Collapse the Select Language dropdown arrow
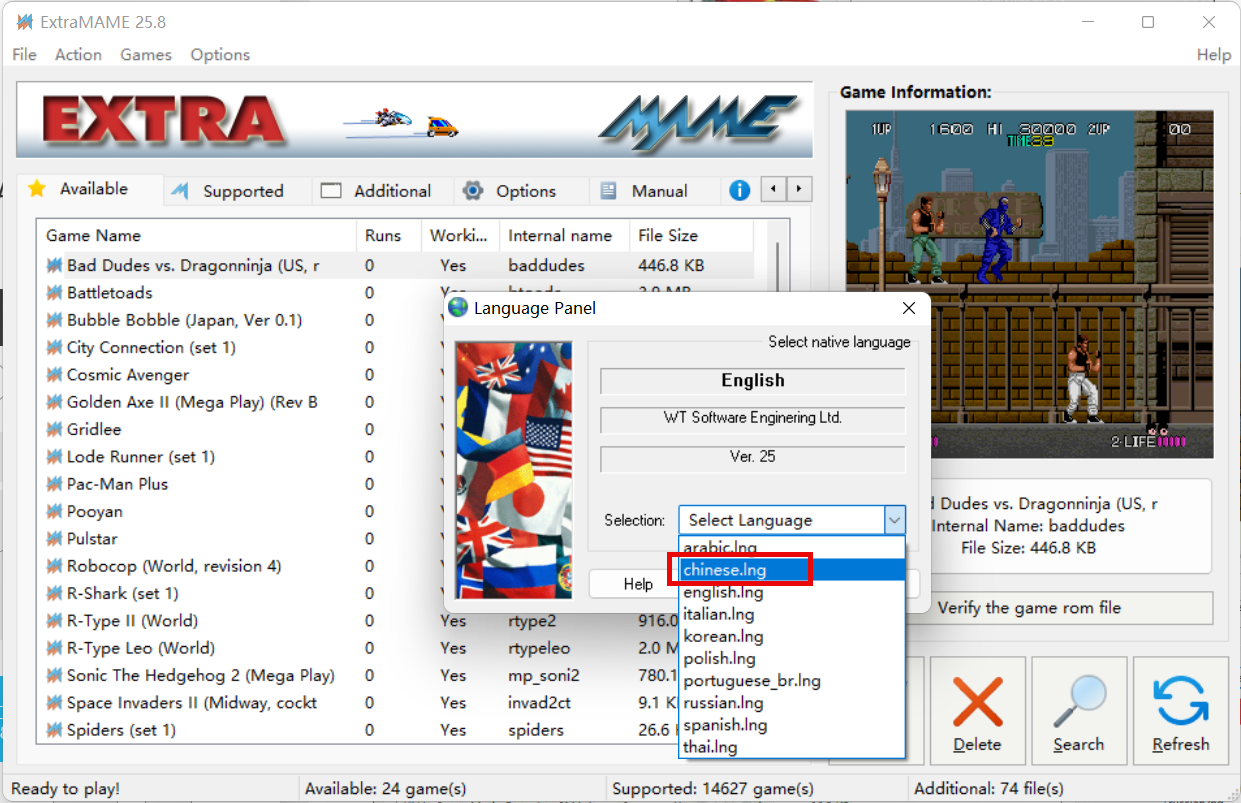Screen dimensions: 1241x803 point(894,520)
